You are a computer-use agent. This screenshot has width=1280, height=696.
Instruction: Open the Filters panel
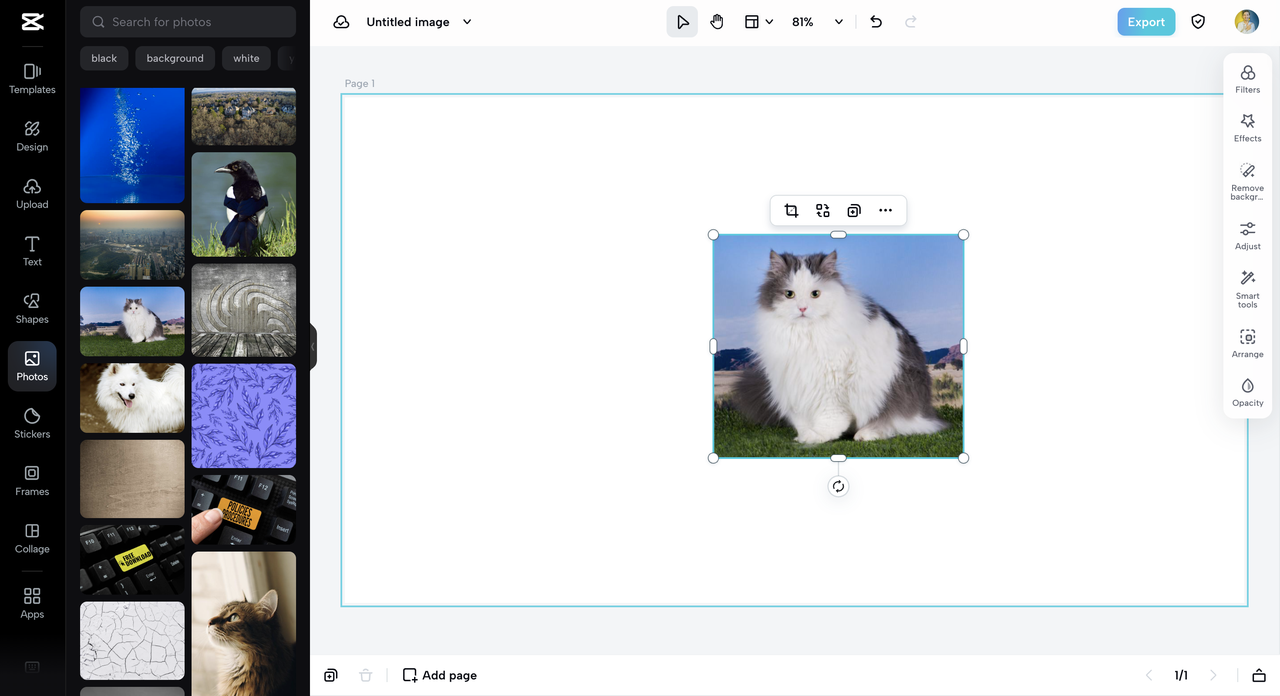(x=1247, y=79)
